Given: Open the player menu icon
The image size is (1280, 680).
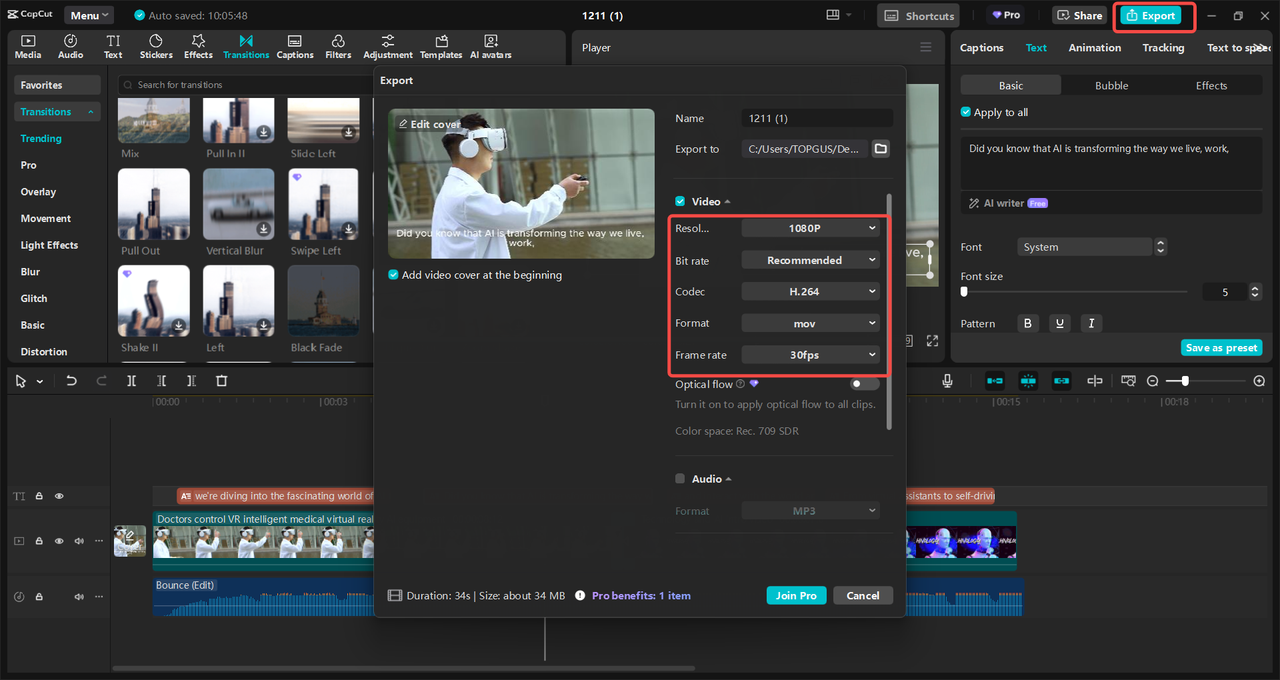Looking at the screenshot, I should pyautogui.click(x=926, y=47).
